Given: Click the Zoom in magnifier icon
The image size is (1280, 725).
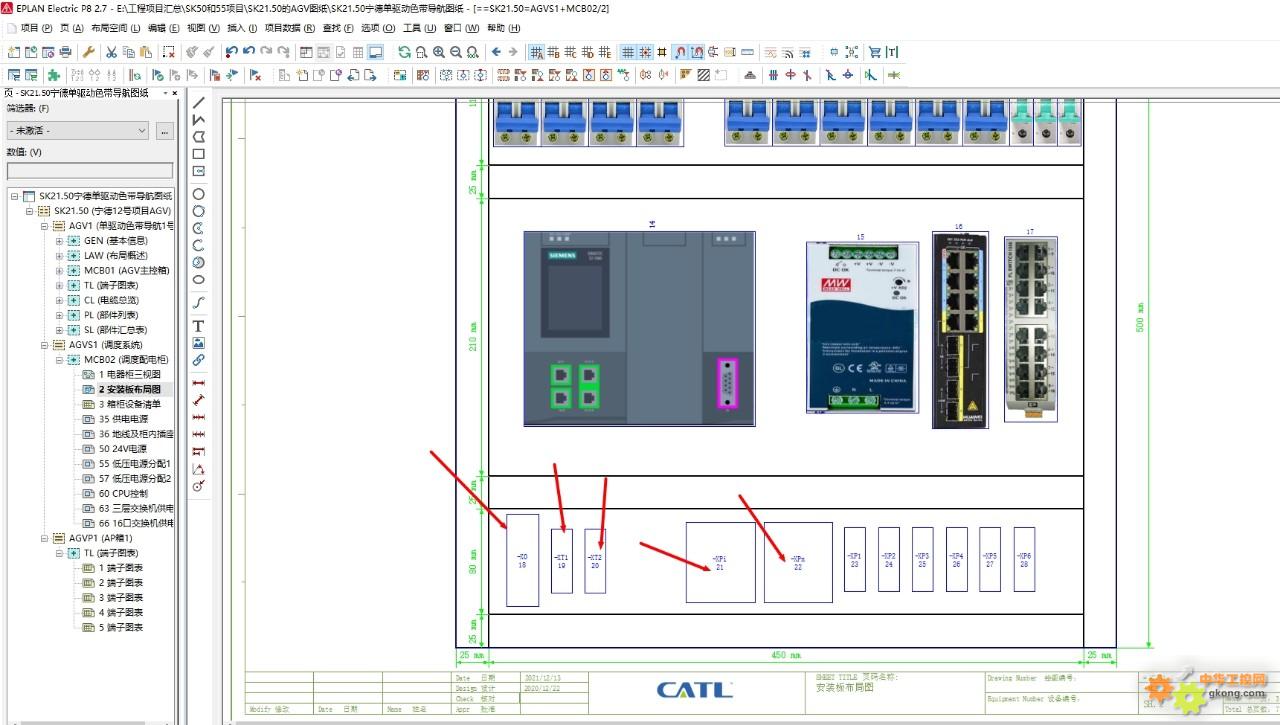Looking at the screenshot, I should tap(439, 52).
